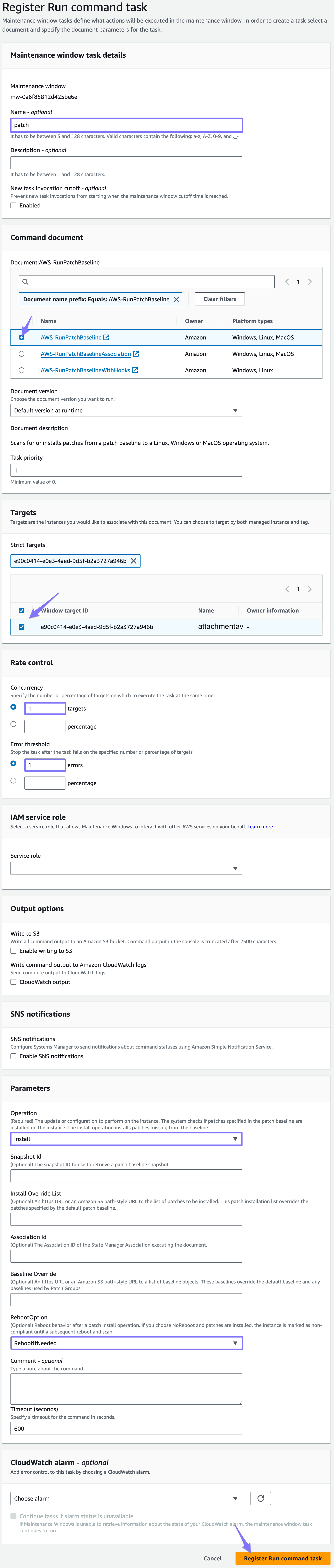334x1568 pixels.
Task: Remove the AWS-RunPatchBaseline document name filter
Action: (x=177, y=299)
